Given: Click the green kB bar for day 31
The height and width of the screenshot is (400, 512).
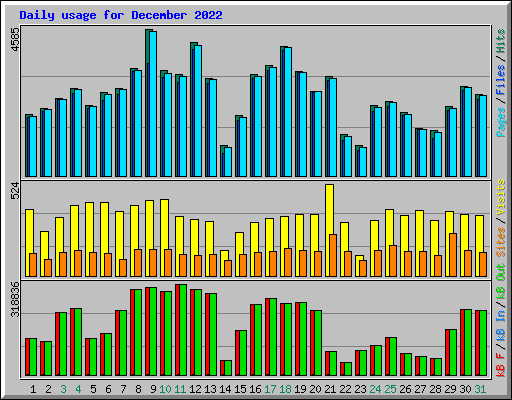Looking at the screenshot, I should (483, 343).
